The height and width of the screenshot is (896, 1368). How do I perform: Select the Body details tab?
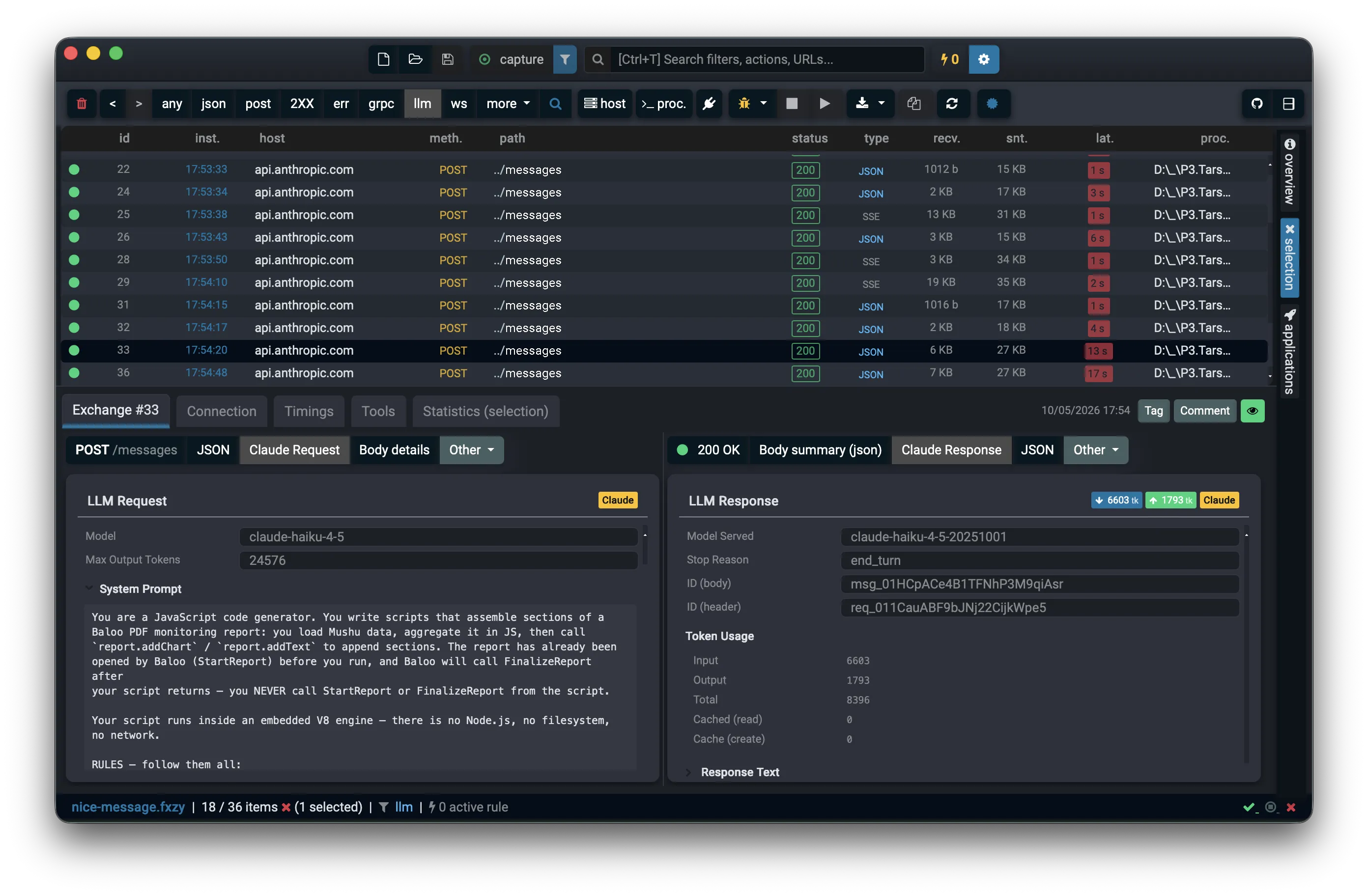click(x=394, y=450)
